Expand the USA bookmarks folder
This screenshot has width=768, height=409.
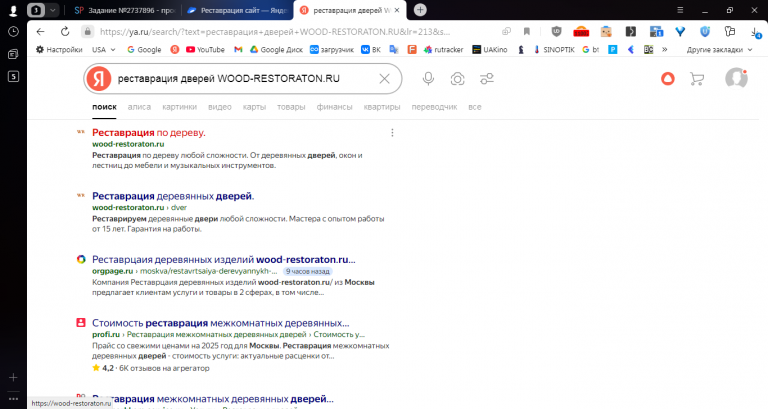103,49
